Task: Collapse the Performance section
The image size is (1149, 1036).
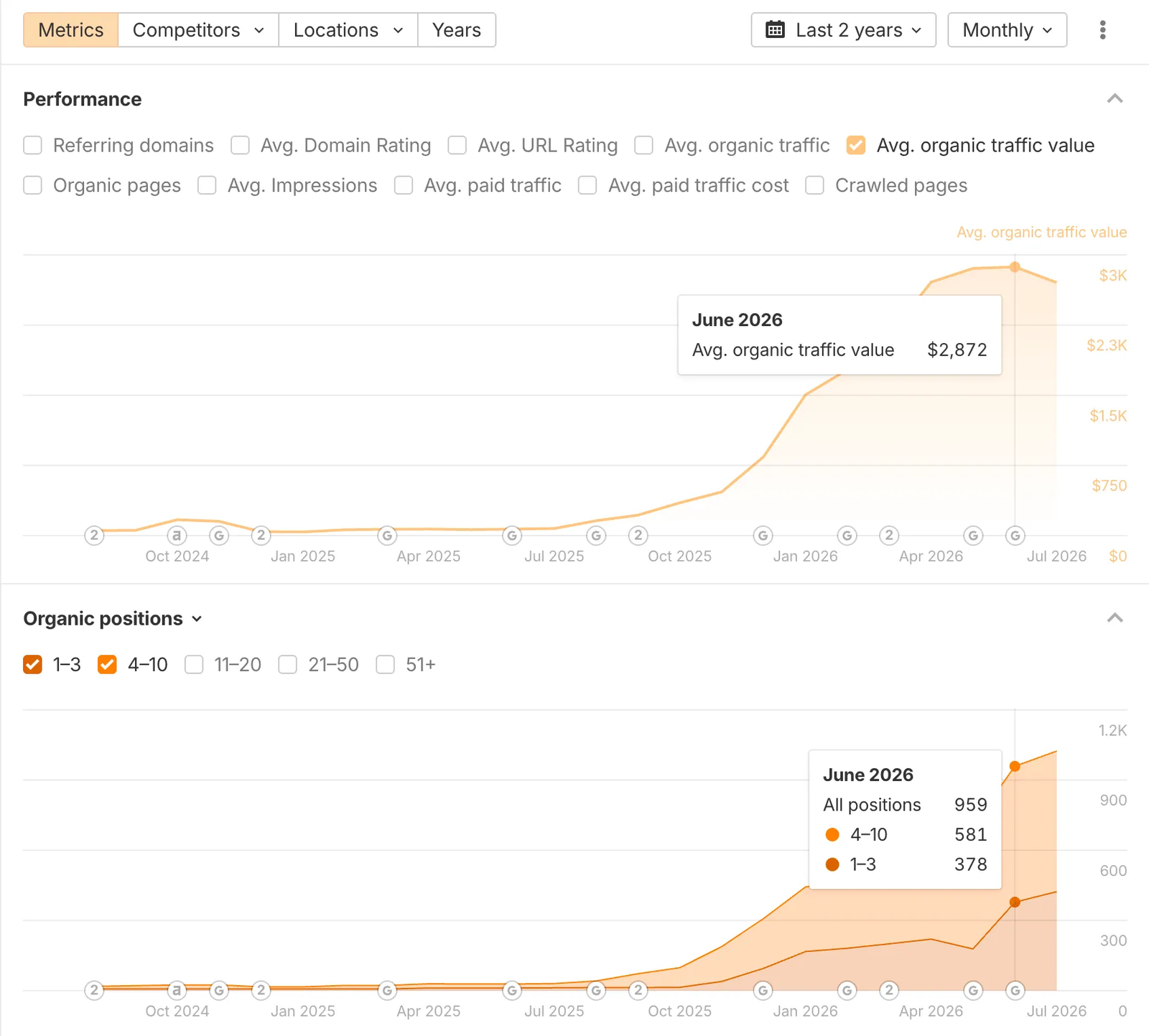Action: coord(1115,99)
